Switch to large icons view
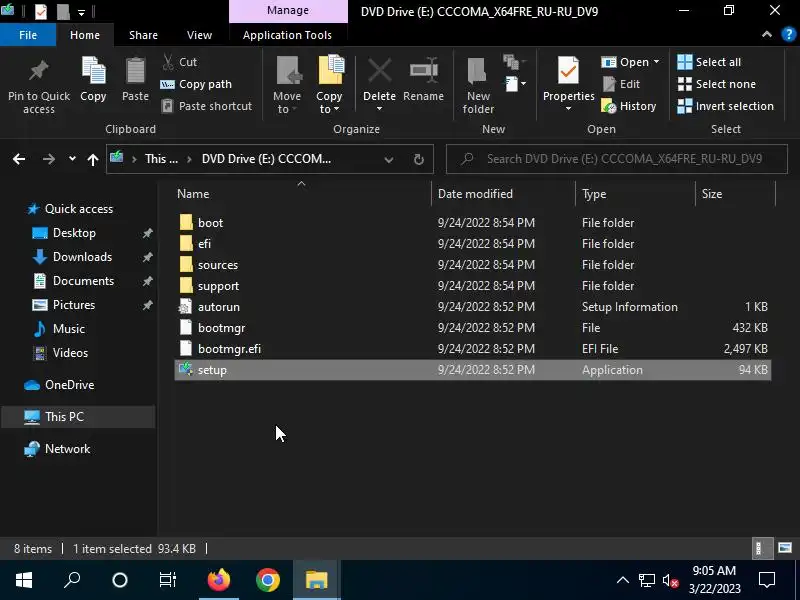The width and height of the screenshot is (800, 600). 785,548
